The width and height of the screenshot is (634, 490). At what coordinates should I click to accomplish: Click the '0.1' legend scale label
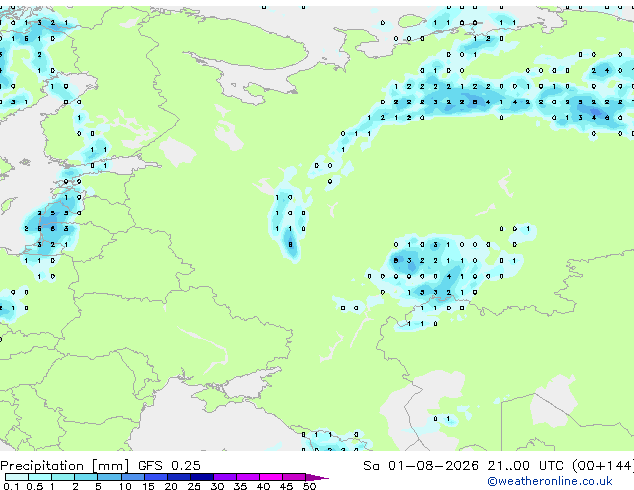11,486
